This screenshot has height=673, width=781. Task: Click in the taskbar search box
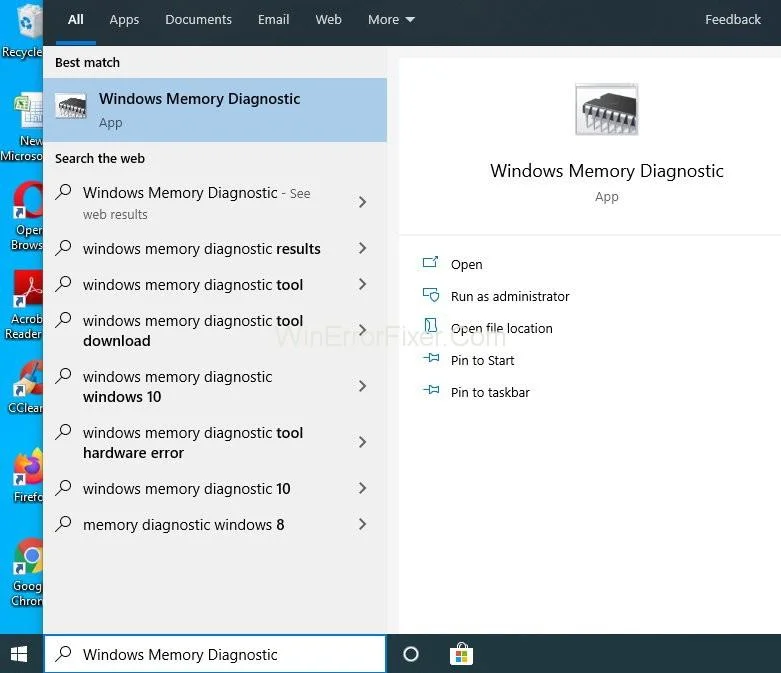point(215,654)
